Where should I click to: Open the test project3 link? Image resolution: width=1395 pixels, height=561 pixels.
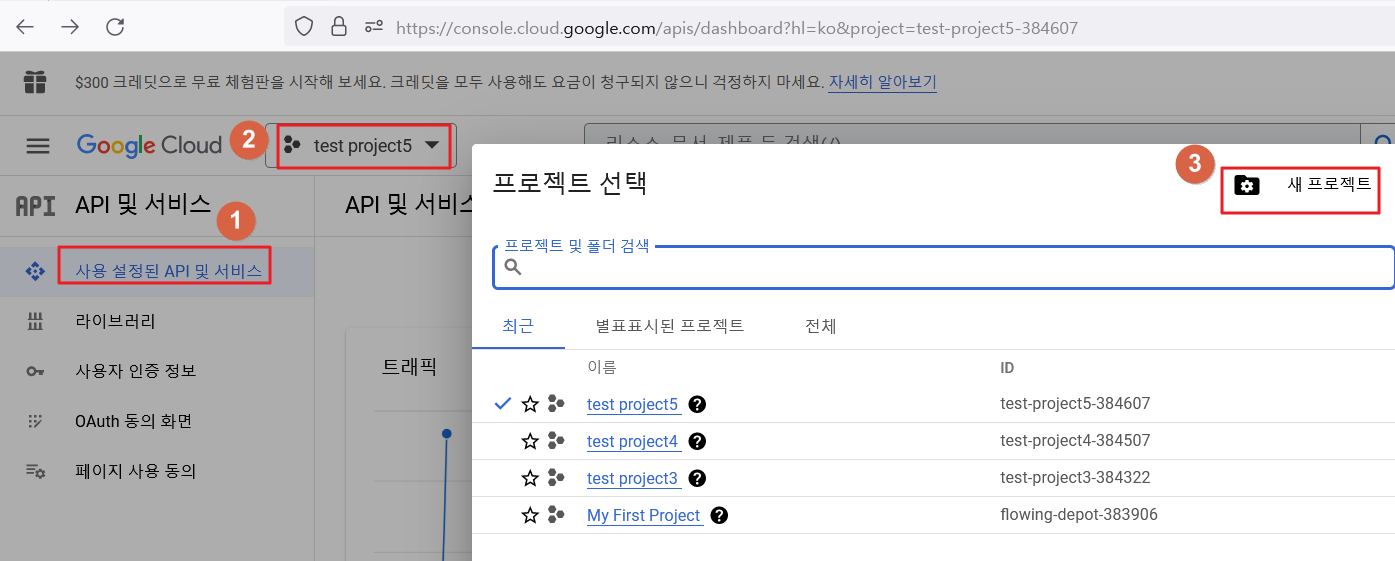(633, 478)
